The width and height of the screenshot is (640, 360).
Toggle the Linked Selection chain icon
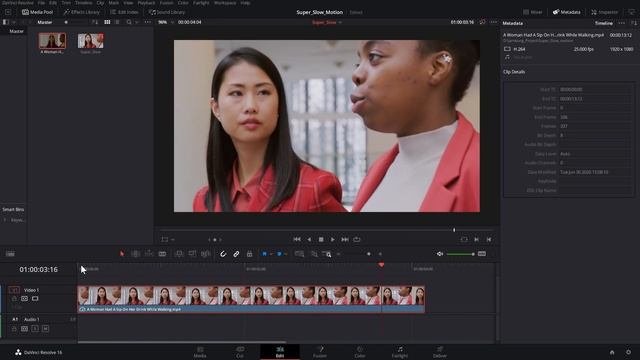coord(236,254)
